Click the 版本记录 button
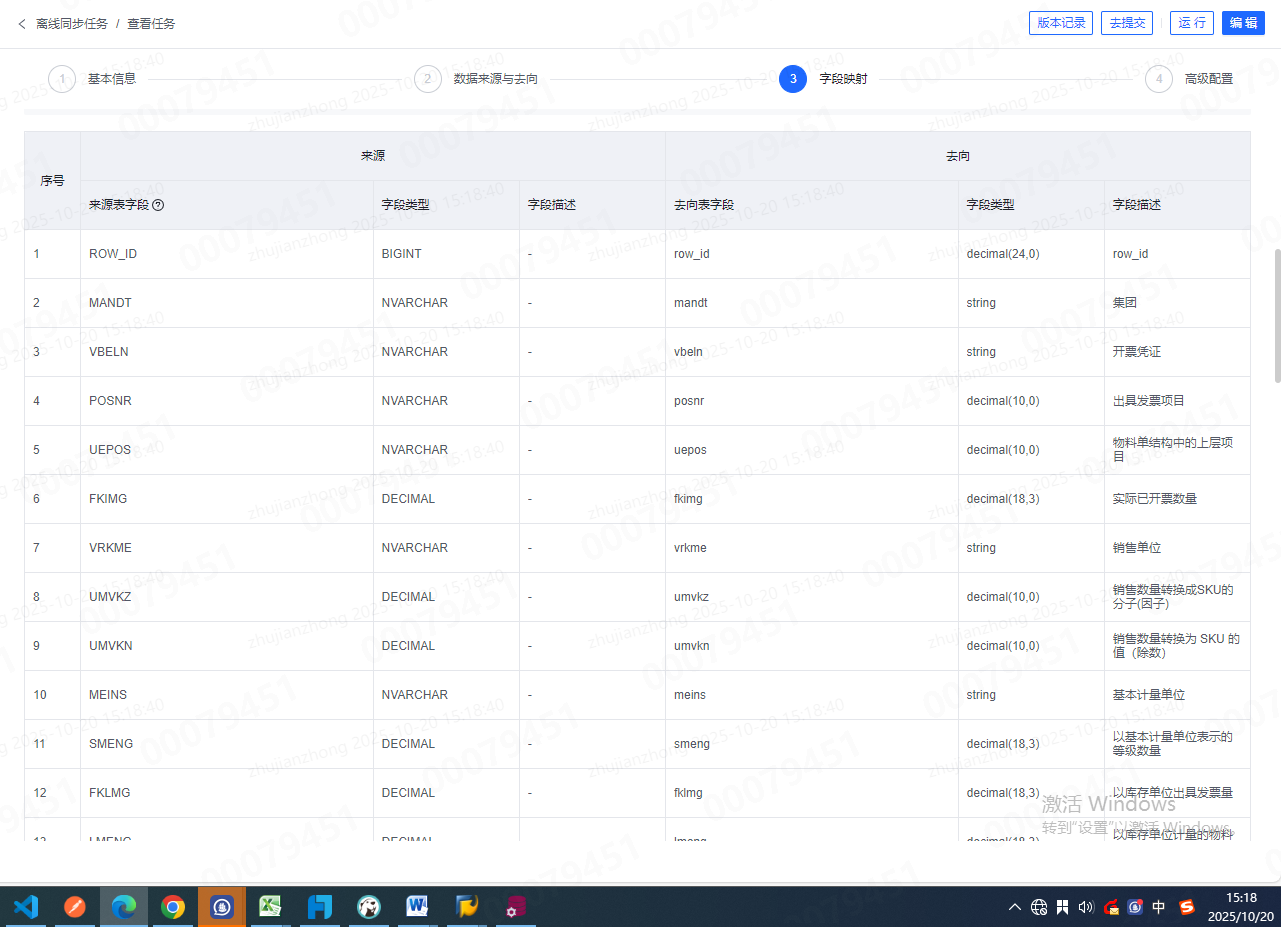Viewport: 1281px width, 927px height. [1060, 23]
